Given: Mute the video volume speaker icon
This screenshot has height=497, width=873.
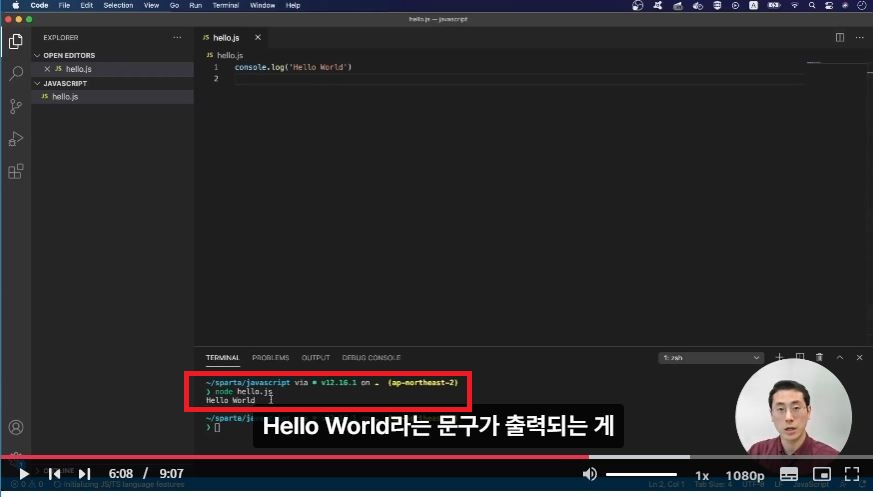Looking at the screenshot, I should (590, 474).
